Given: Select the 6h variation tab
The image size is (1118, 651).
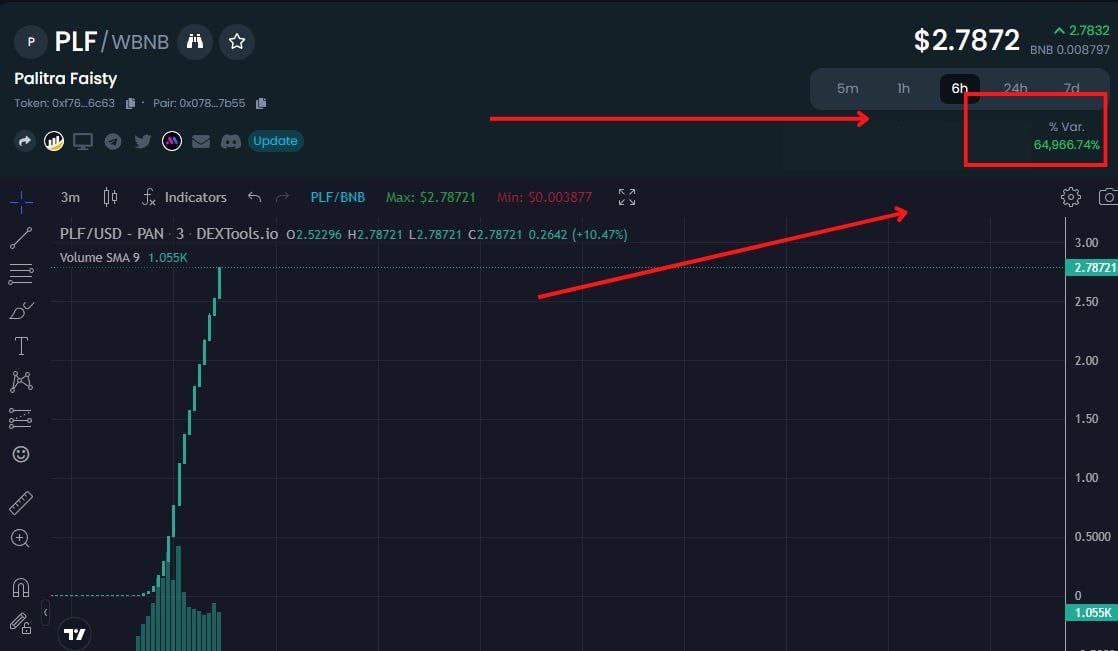Looking at the screenshot, I should (x=960, y=88).
